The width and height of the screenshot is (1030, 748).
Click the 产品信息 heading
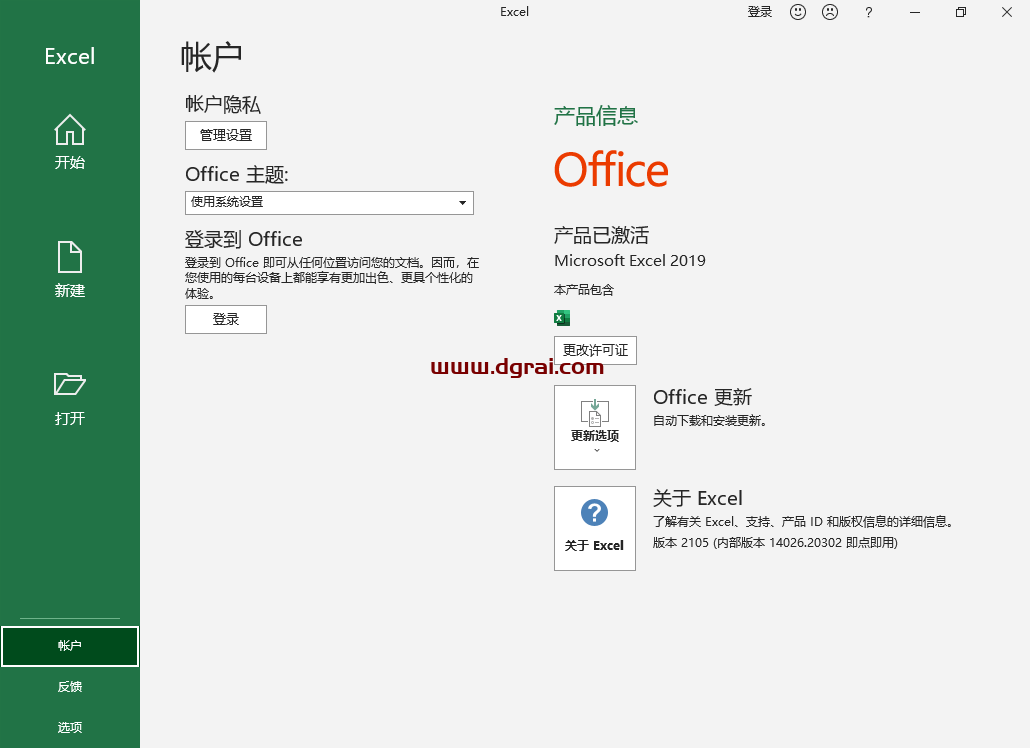point(596,116)
